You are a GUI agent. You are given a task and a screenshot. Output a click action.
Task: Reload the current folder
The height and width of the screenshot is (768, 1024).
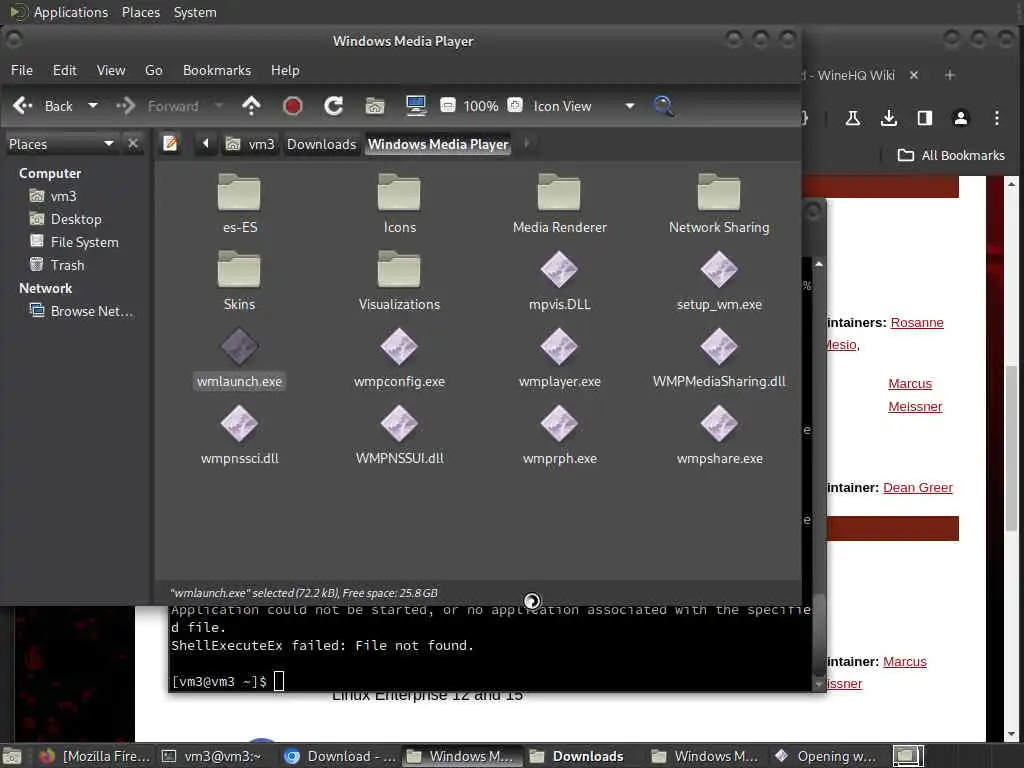(334, 106)
